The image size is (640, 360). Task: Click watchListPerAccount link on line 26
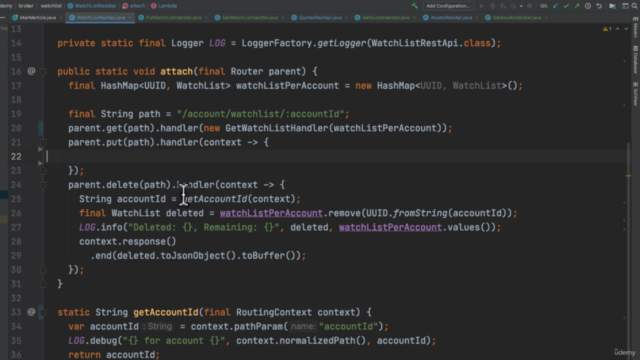click(271, 213)
